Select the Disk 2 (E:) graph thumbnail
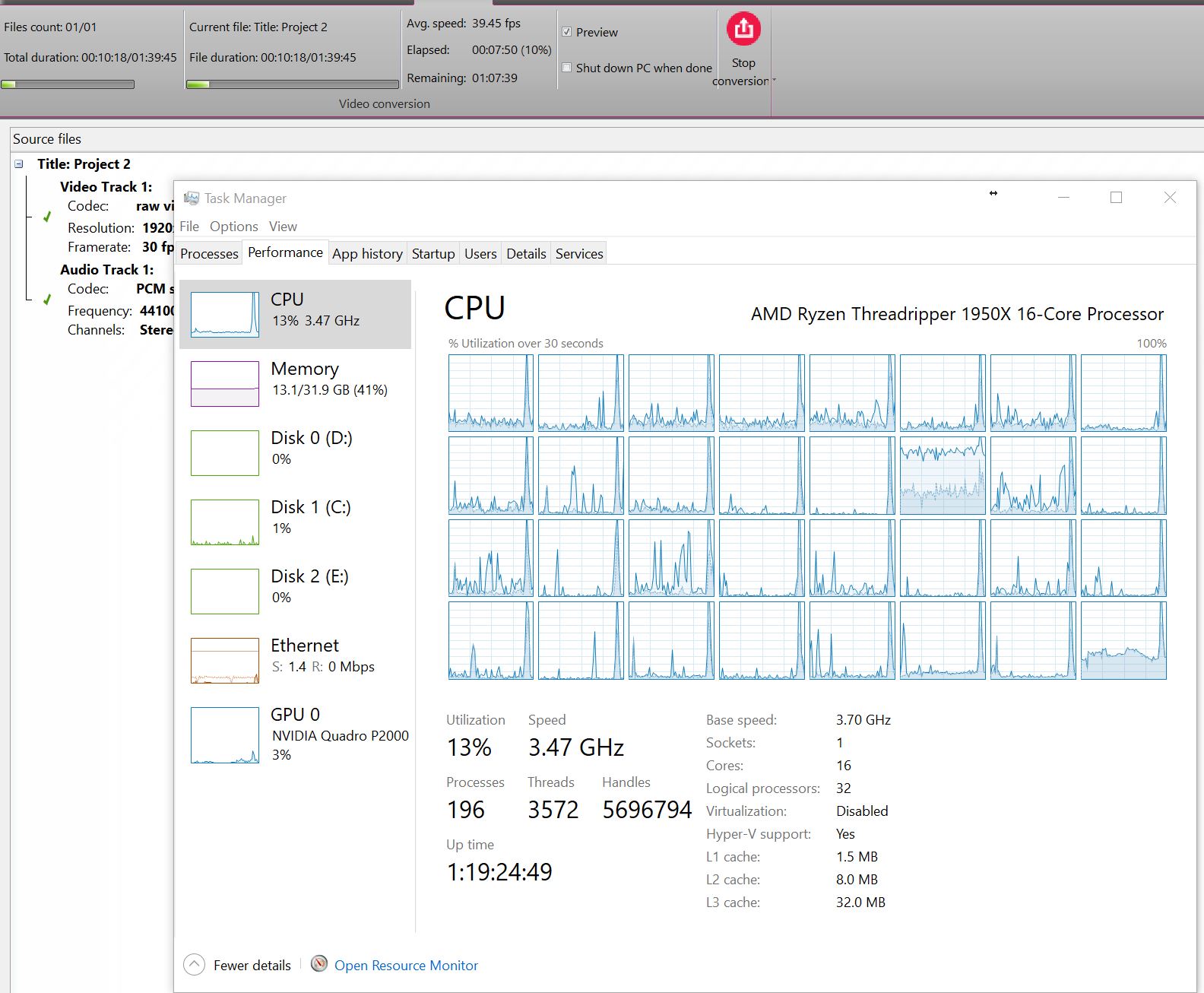This screenshot has width=1204, height=993. coord(225,591)
